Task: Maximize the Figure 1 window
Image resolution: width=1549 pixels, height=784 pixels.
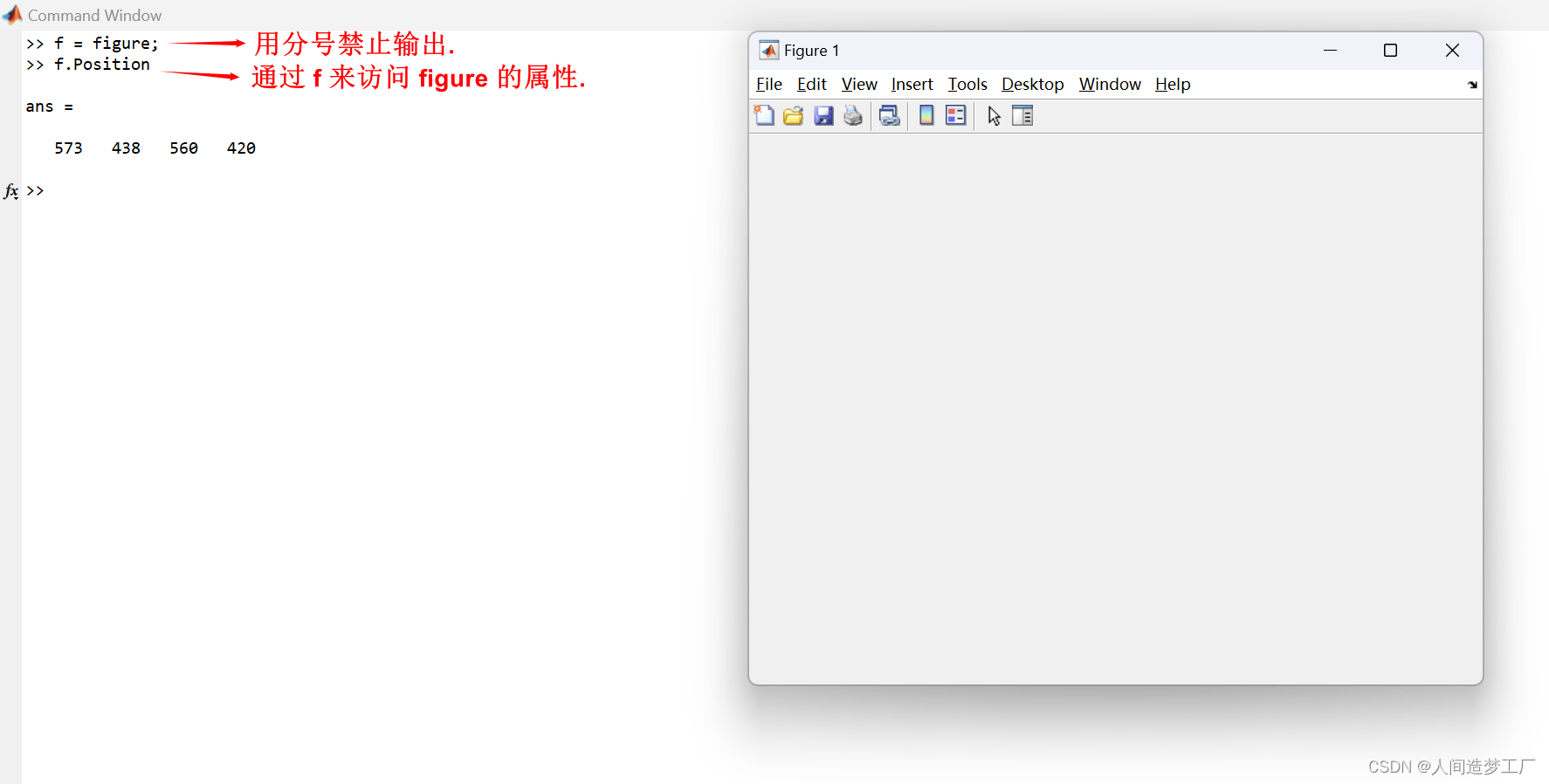Action: (x=1390, y=51)
